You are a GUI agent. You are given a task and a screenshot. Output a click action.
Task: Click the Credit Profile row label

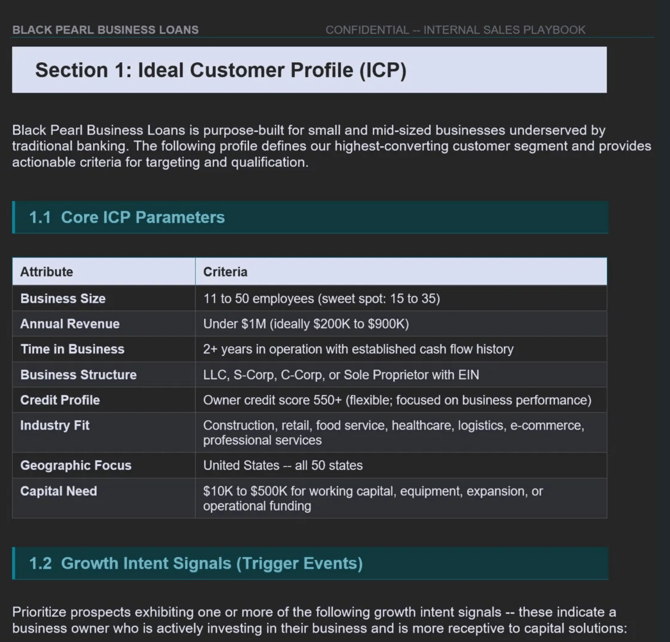pyautogui.click(x=60, y=400)
